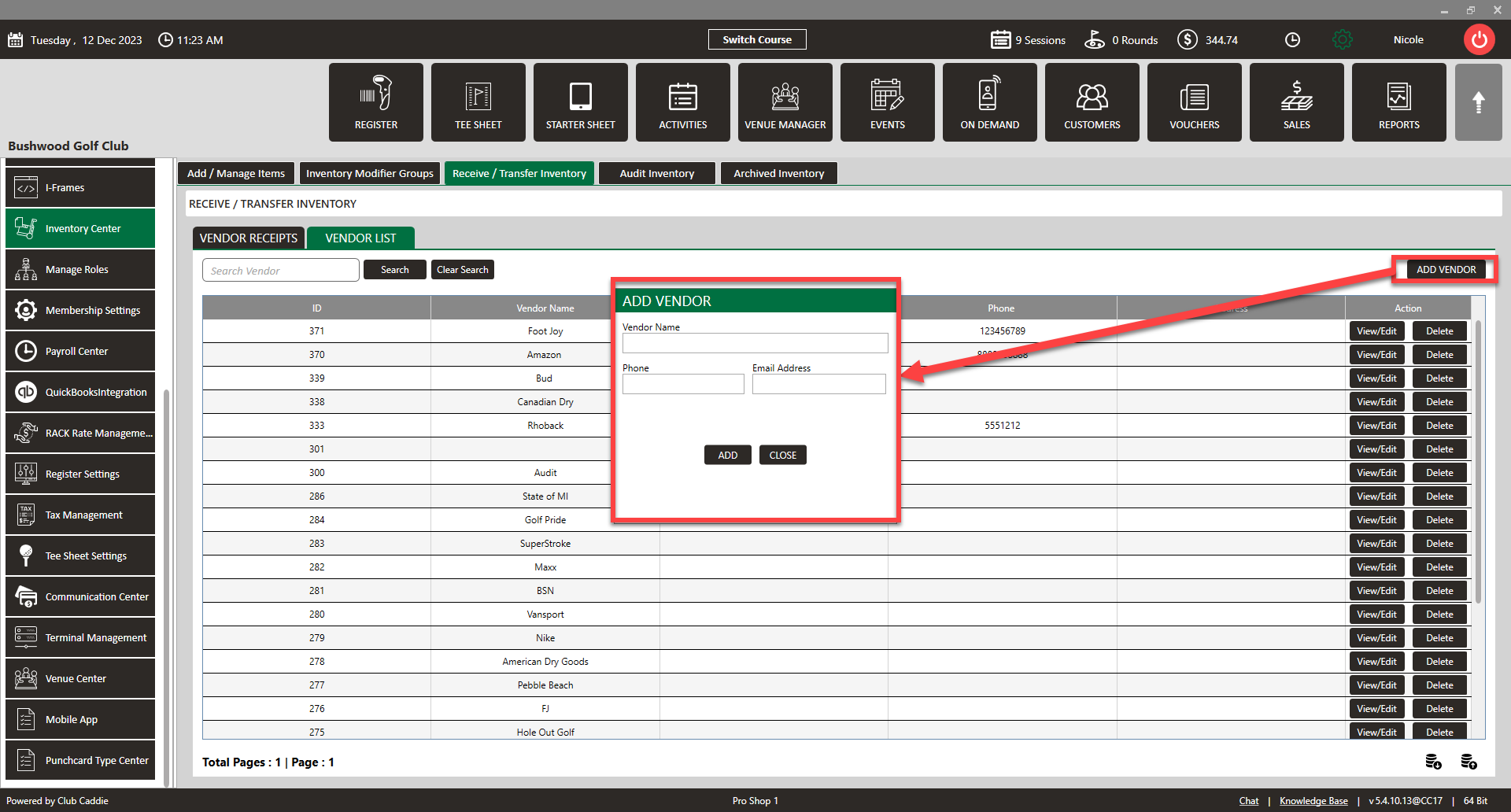Open Tax Management in the sidebar

(80, 515)
